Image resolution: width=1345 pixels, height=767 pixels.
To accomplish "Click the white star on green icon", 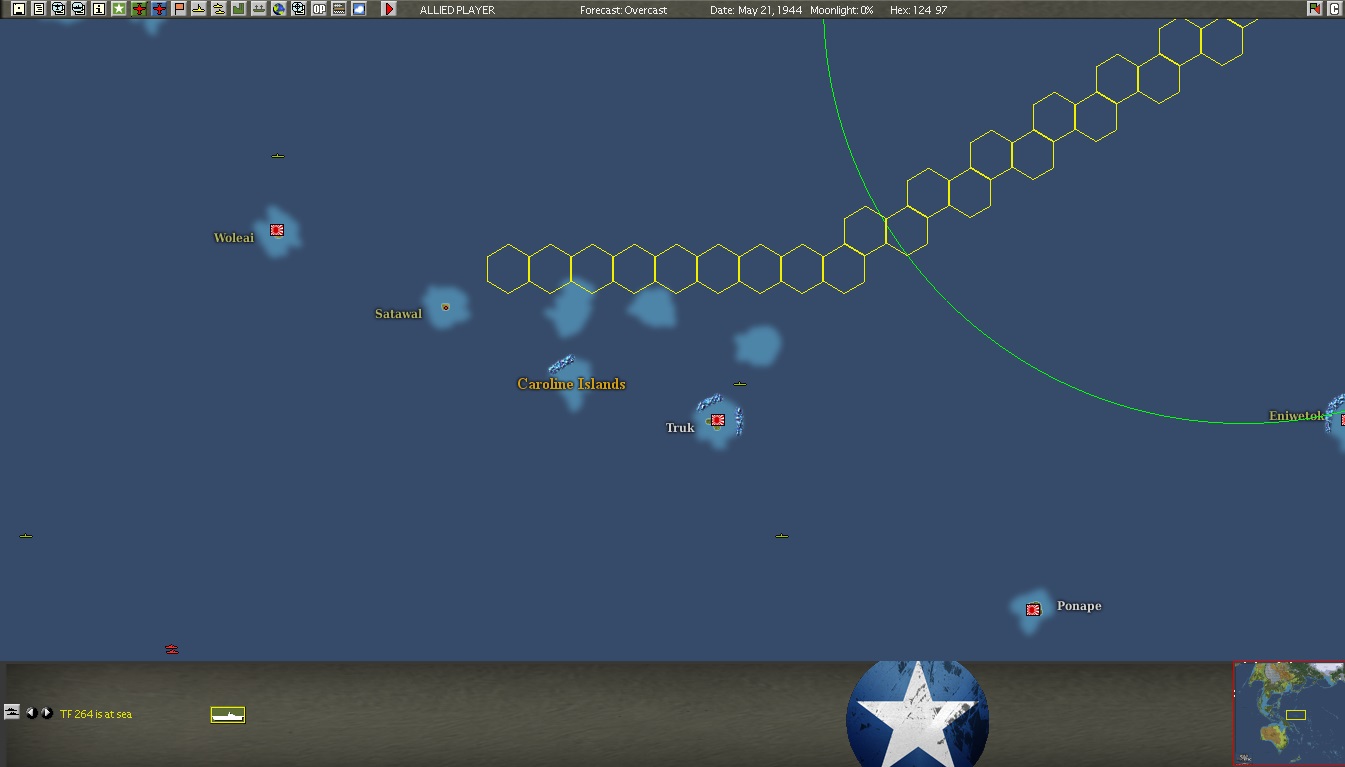I will pyautogui.click(x=118, y=9).
